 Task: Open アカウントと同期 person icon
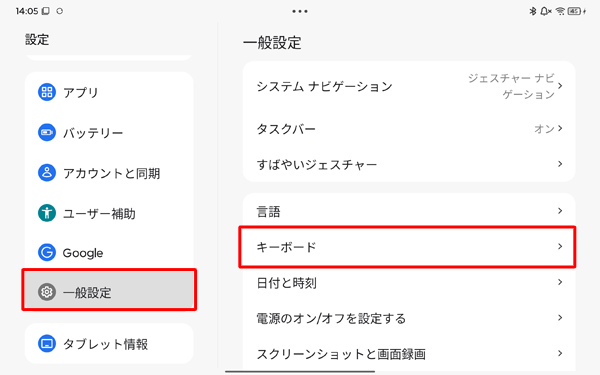(x=47, y=173)
